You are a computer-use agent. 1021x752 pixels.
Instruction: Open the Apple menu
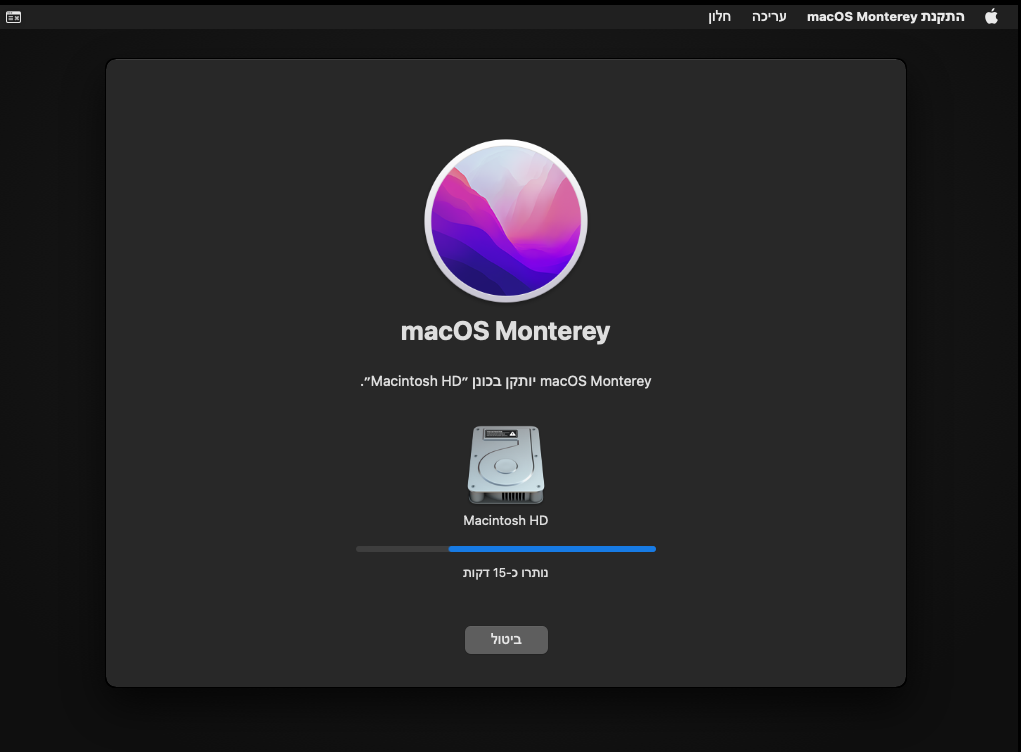click(991, 16)
